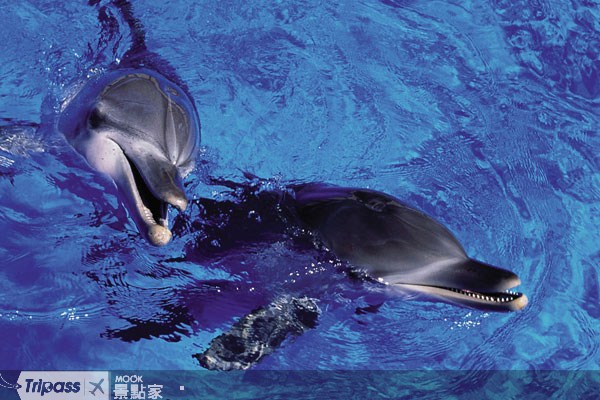Viewport: 600px width, 400px height.
Task: Click the Tripass logo text
Action: (52, 386)
